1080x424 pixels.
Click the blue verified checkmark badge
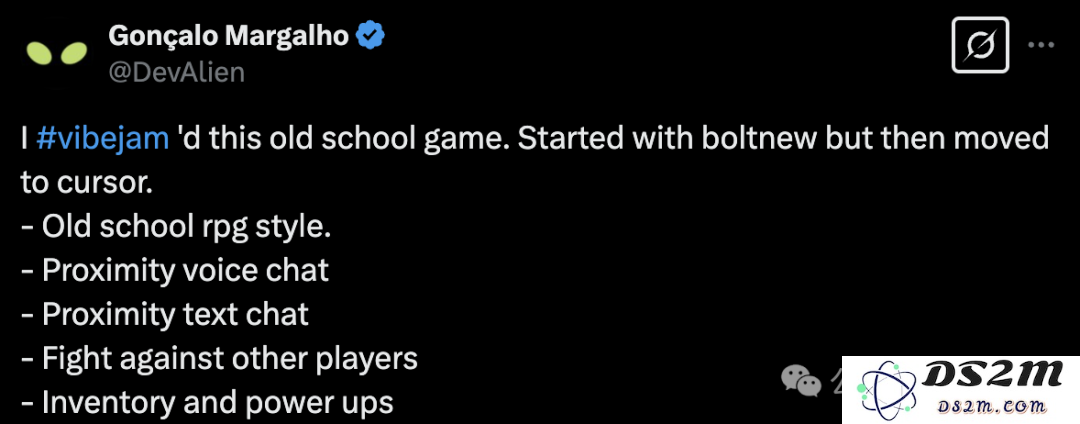(x=370, y=36)
